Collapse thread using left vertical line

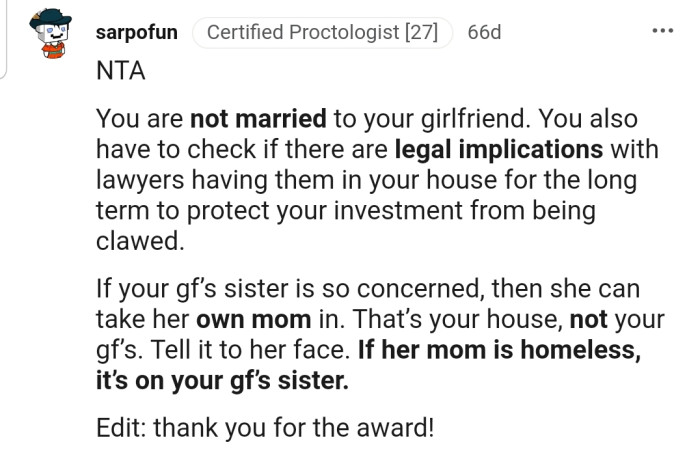5,40
